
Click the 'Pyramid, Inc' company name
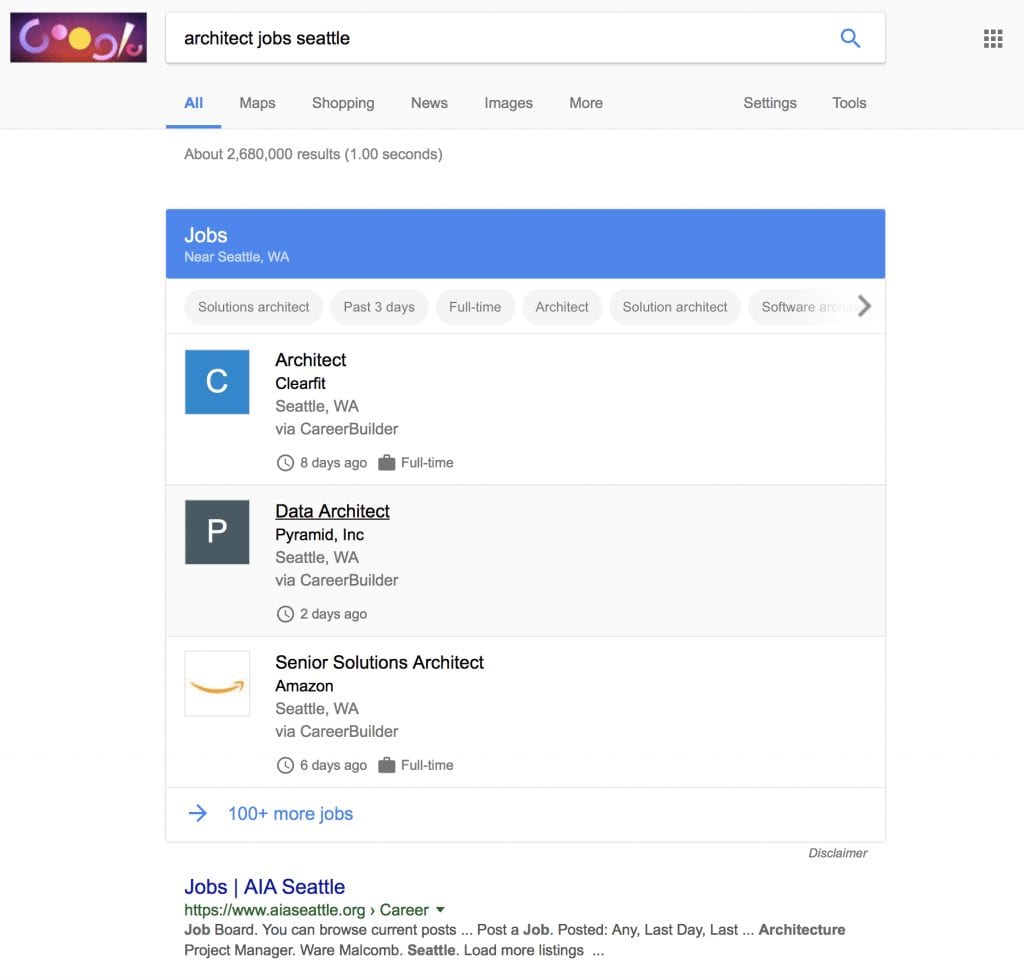tap(319, 535)
